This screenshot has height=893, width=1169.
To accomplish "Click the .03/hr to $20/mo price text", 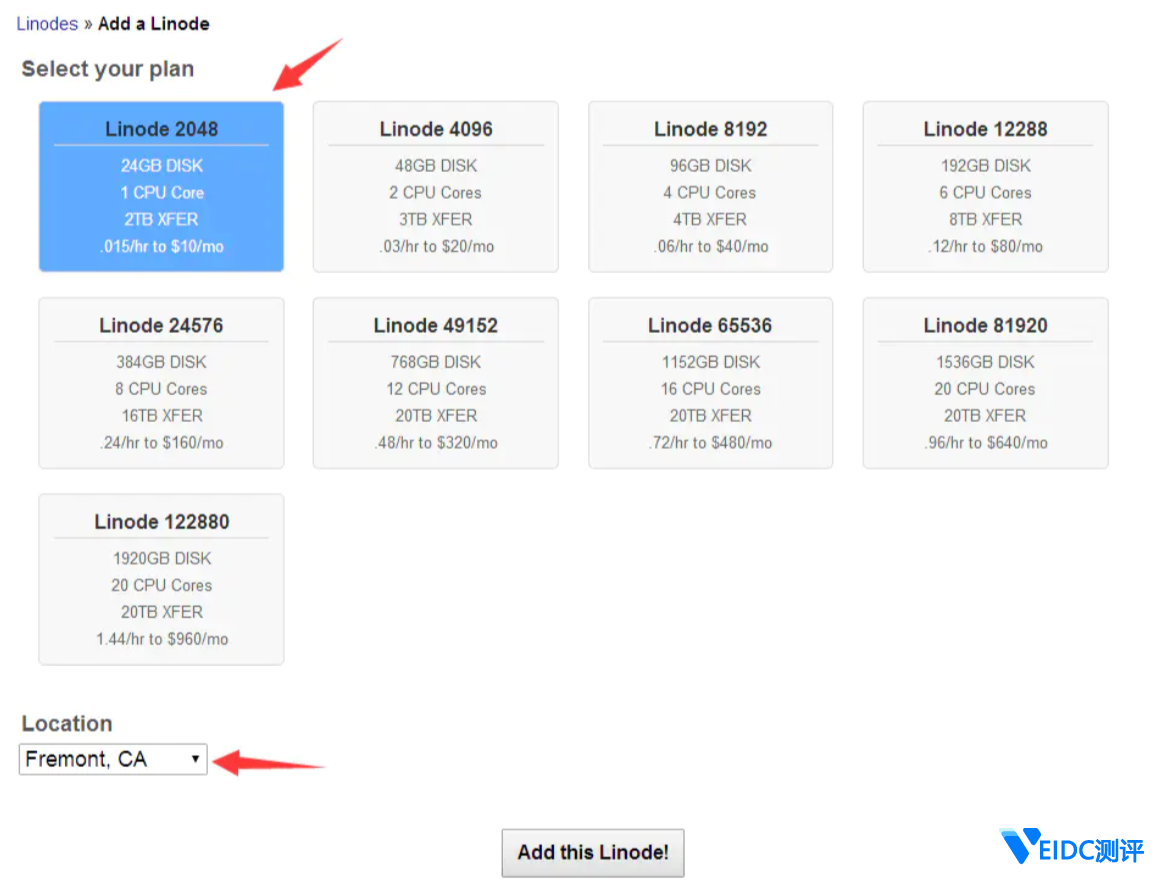I will pos(436,246).
